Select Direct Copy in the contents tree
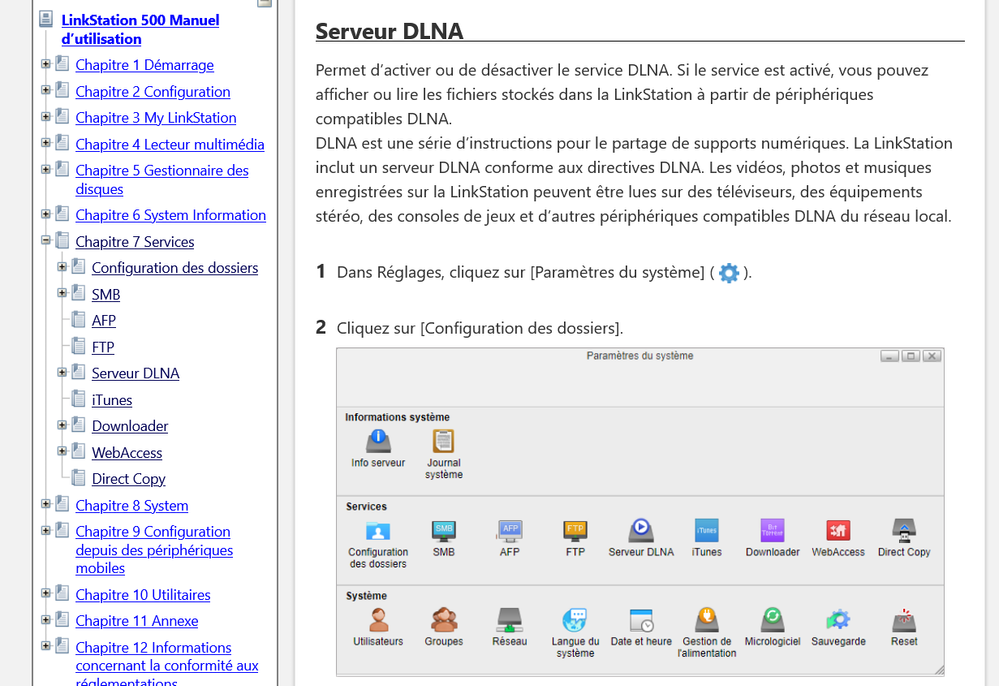Viewport: 999px width, 686px height. [x=129, y=479]
